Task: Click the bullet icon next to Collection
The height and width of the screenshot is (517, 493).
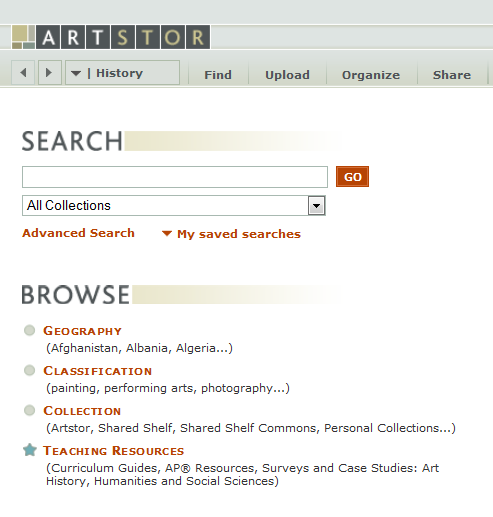Action: tap(29, 410)
